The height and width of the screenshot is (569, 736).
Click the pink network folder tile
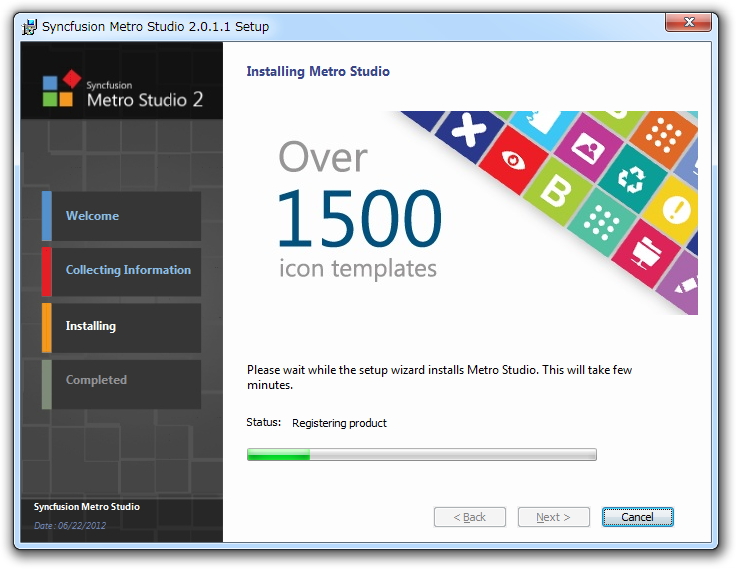(645, 254)
